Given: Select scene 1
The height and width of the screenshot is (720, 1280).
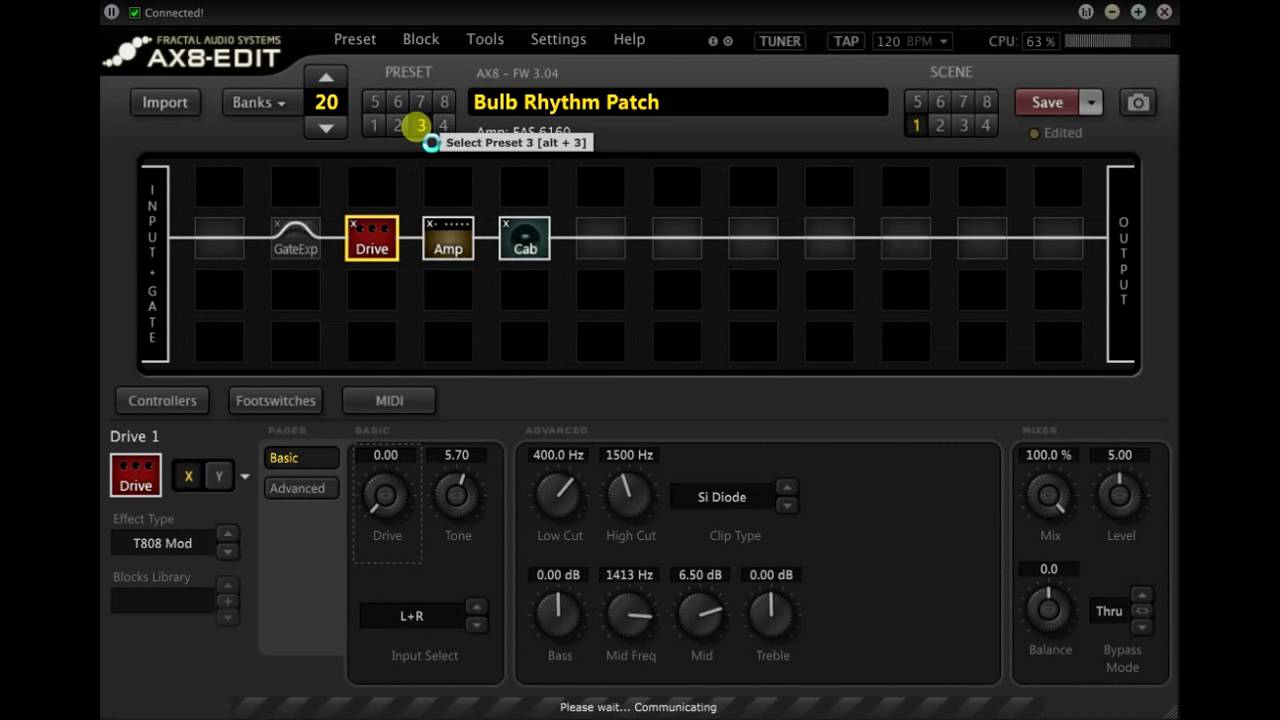Looking at the screenshot, I should (916, 125).
